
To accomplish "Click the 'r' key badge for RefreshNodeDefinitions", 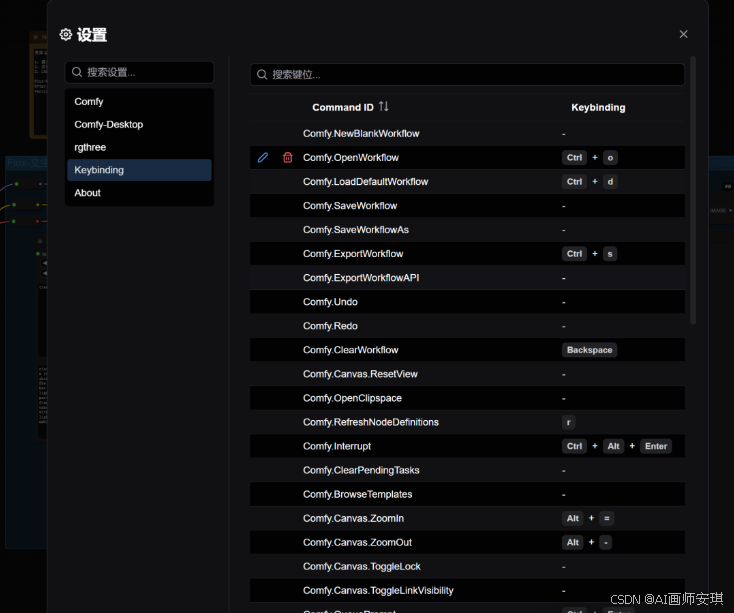I will 568,422.
